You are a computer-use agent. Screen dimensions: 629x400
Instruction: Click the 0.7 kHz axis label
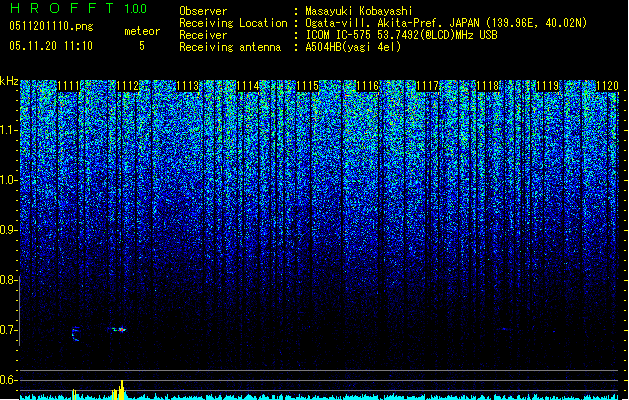tap(8, 330)
